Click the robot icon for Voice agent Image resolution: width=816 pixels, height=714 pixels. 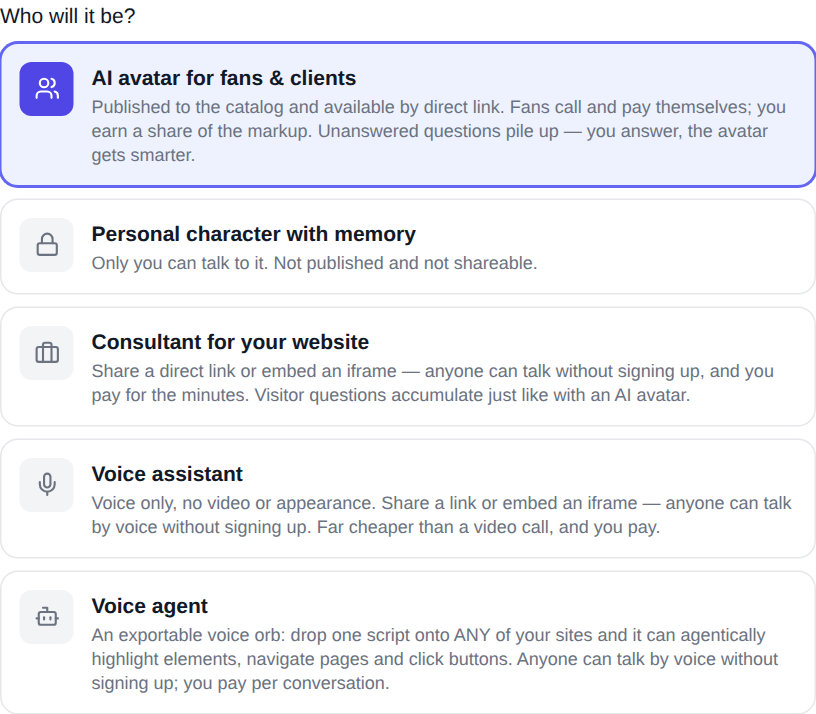[46, 617]
